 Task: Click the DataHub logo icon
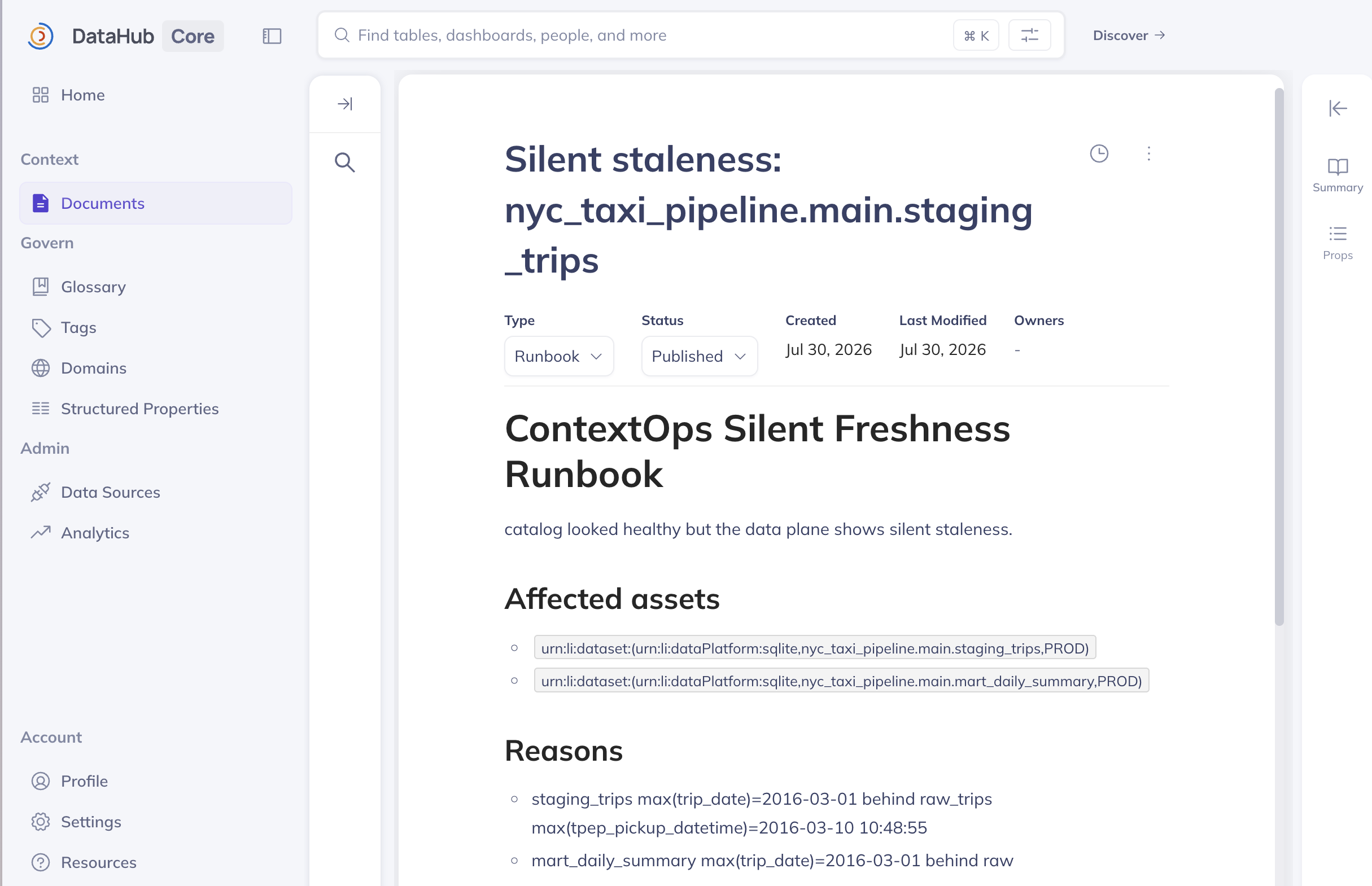41,36
